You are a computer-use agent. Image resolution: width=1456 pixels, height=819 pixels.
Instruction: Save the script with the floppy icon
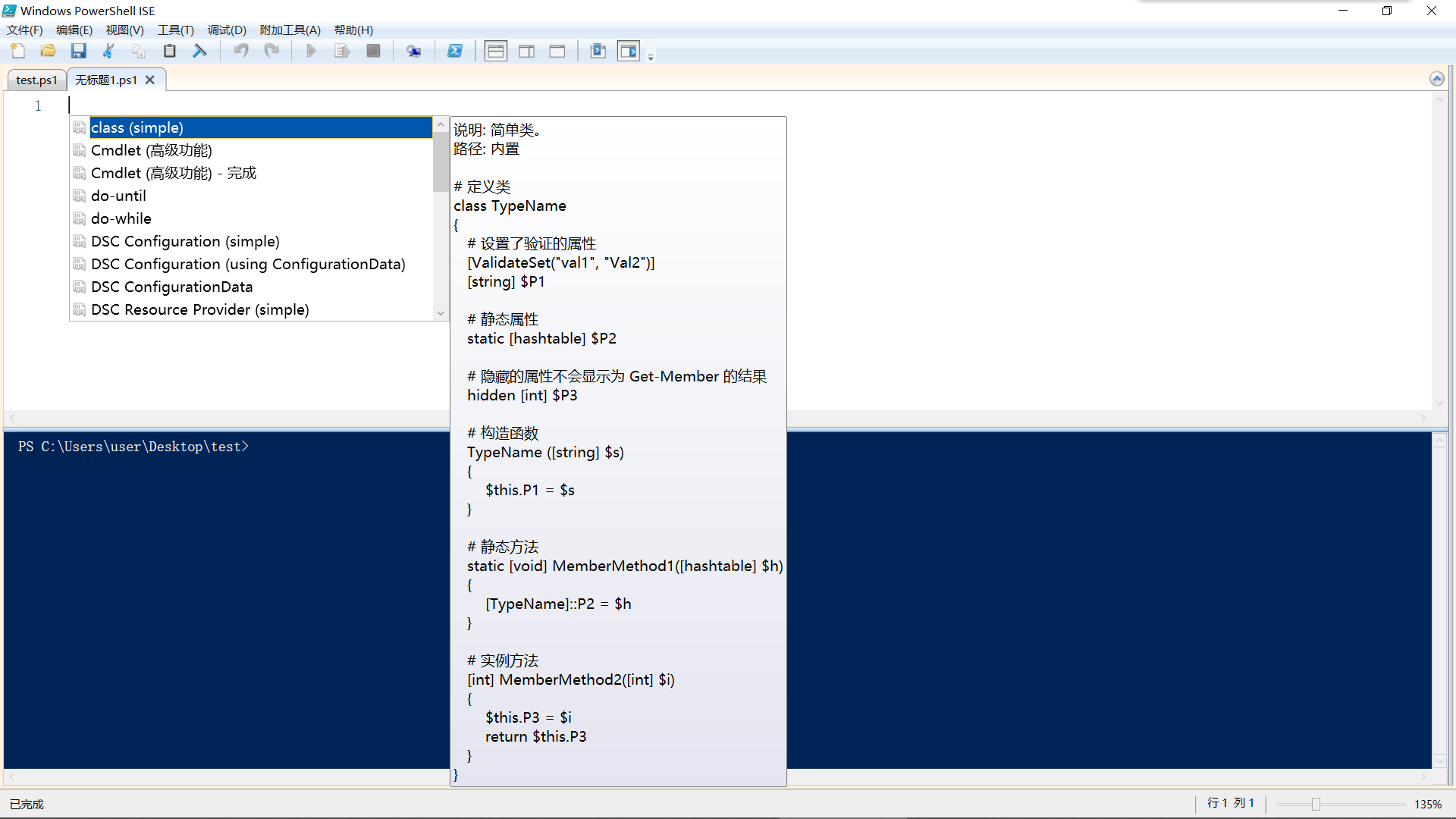(79, 51)
